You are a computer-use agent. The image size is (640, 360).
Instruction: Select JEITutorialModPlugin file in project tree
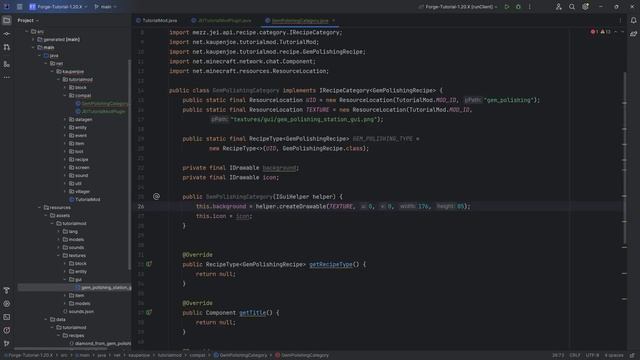coord(101,111)
